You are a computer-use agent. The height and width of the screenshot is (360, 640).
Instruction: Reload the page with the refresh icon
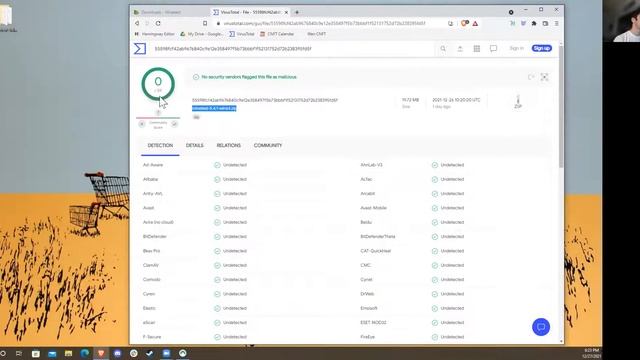coord(158,23)
